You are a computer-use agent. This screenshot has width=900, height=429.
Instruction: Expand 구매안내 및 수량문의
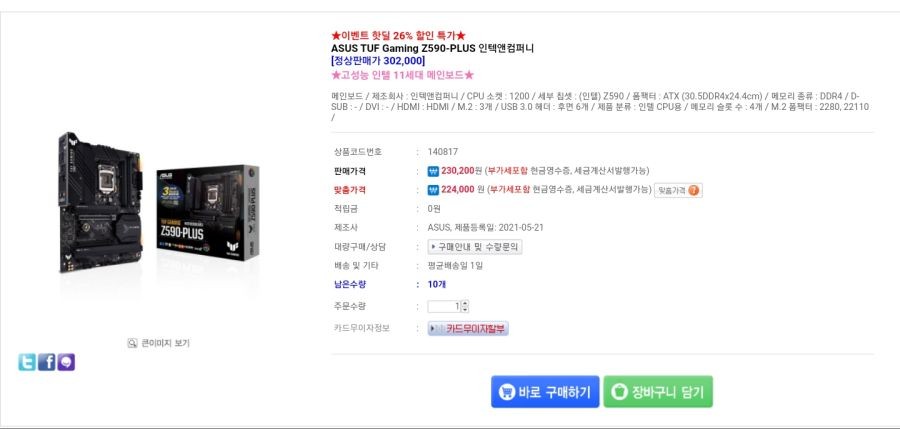coord(475,247)
